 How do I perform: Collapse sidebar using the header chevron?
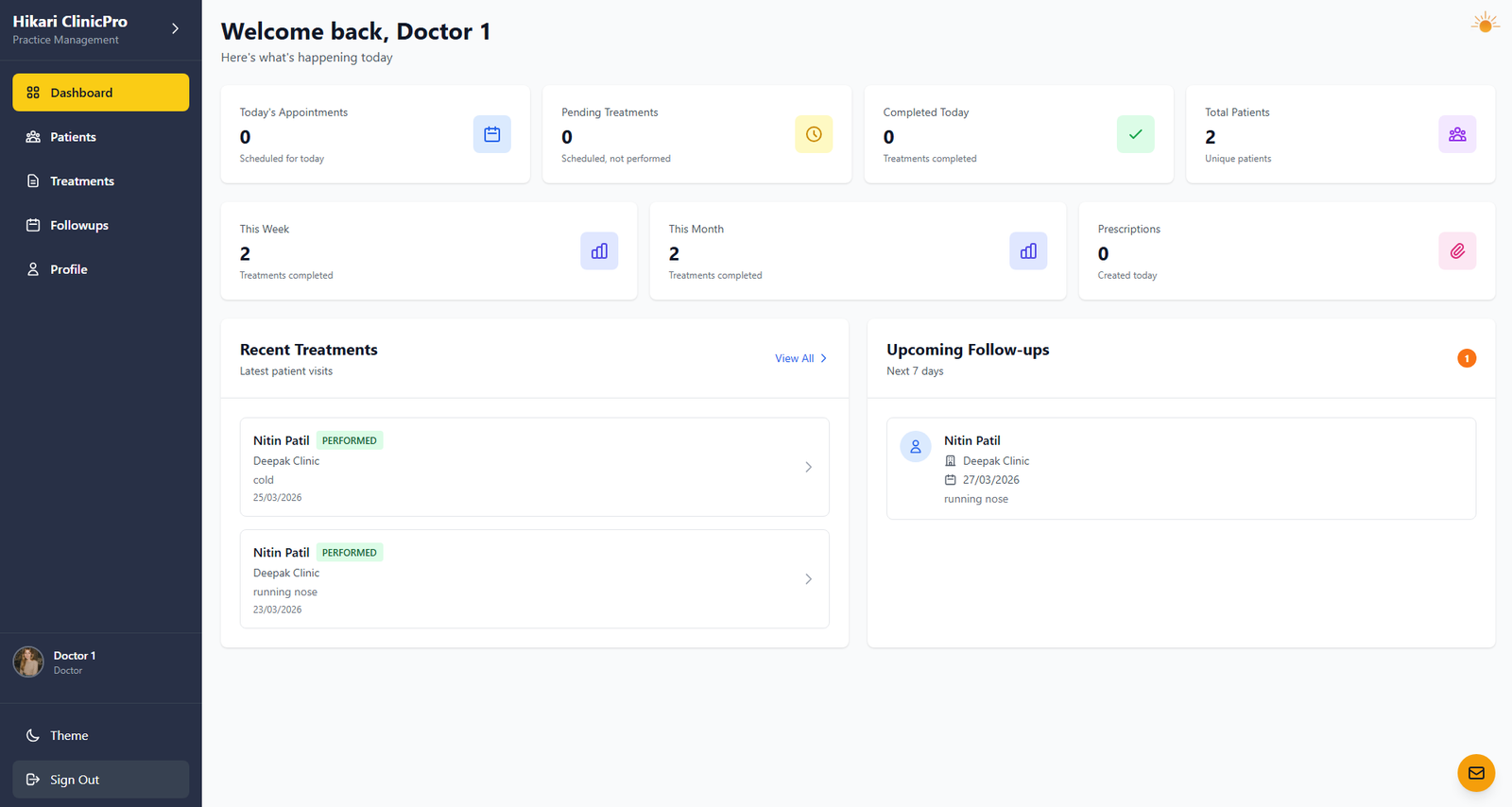click(175, 29)
